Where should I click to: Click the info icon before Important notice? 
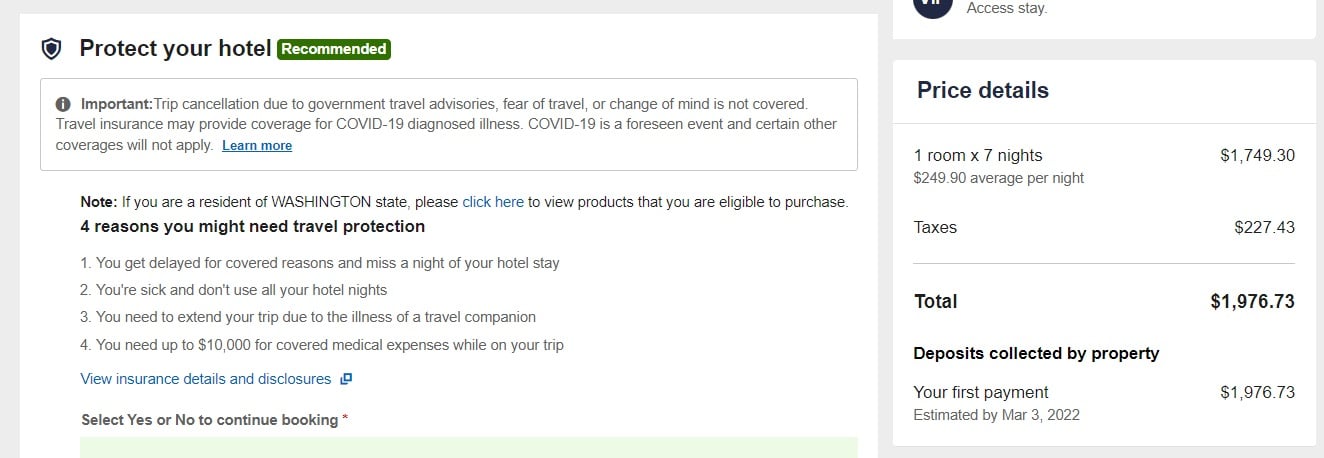point(63,104)
